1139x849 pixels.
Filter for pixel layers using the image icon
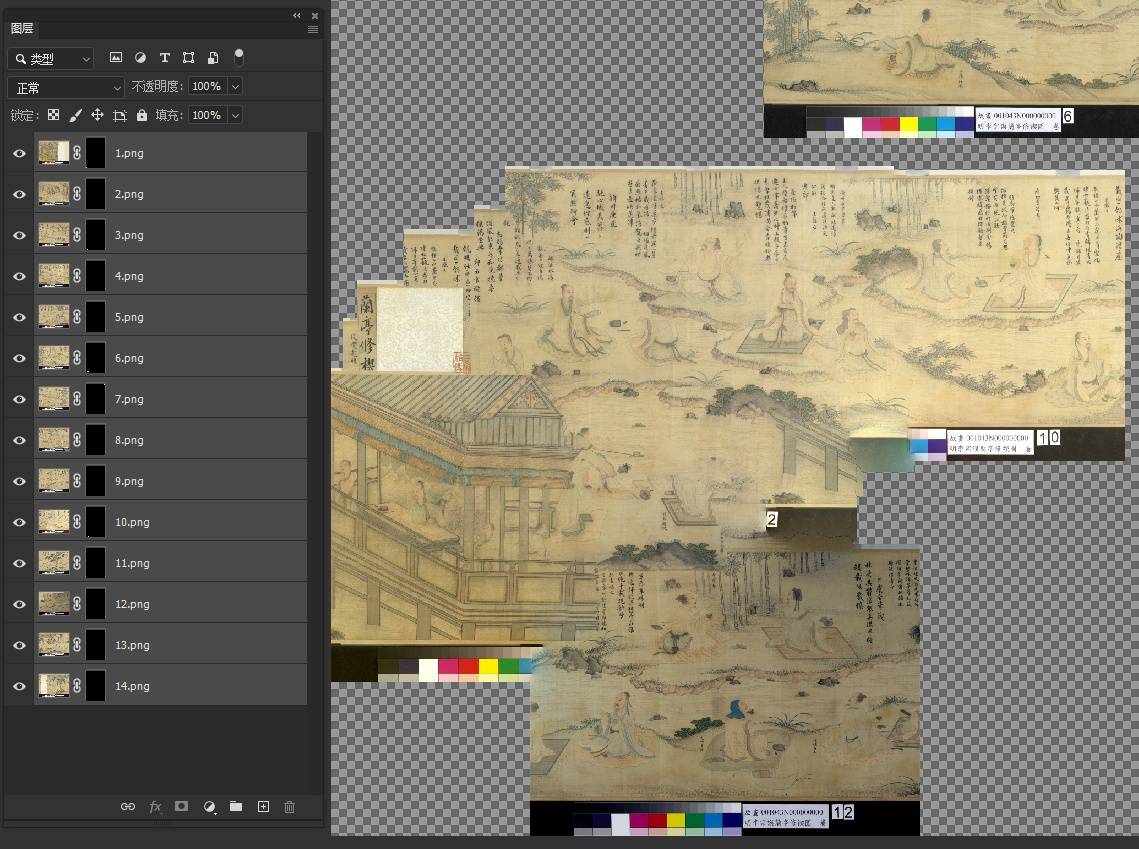(x=116, y=57)
